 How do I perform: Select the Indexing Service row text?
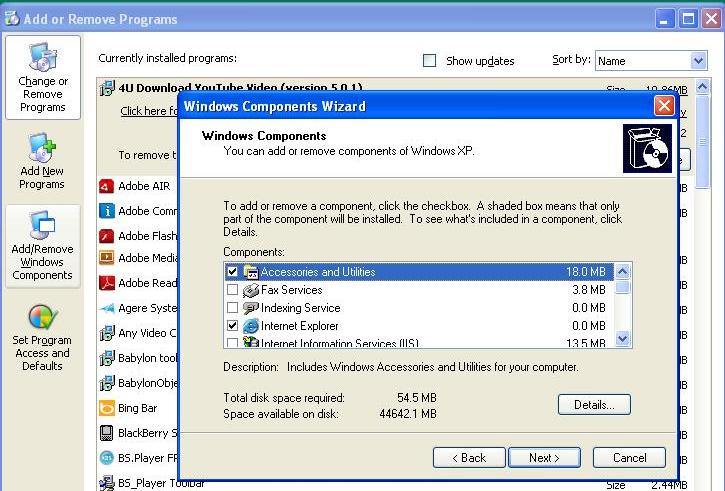300,308
